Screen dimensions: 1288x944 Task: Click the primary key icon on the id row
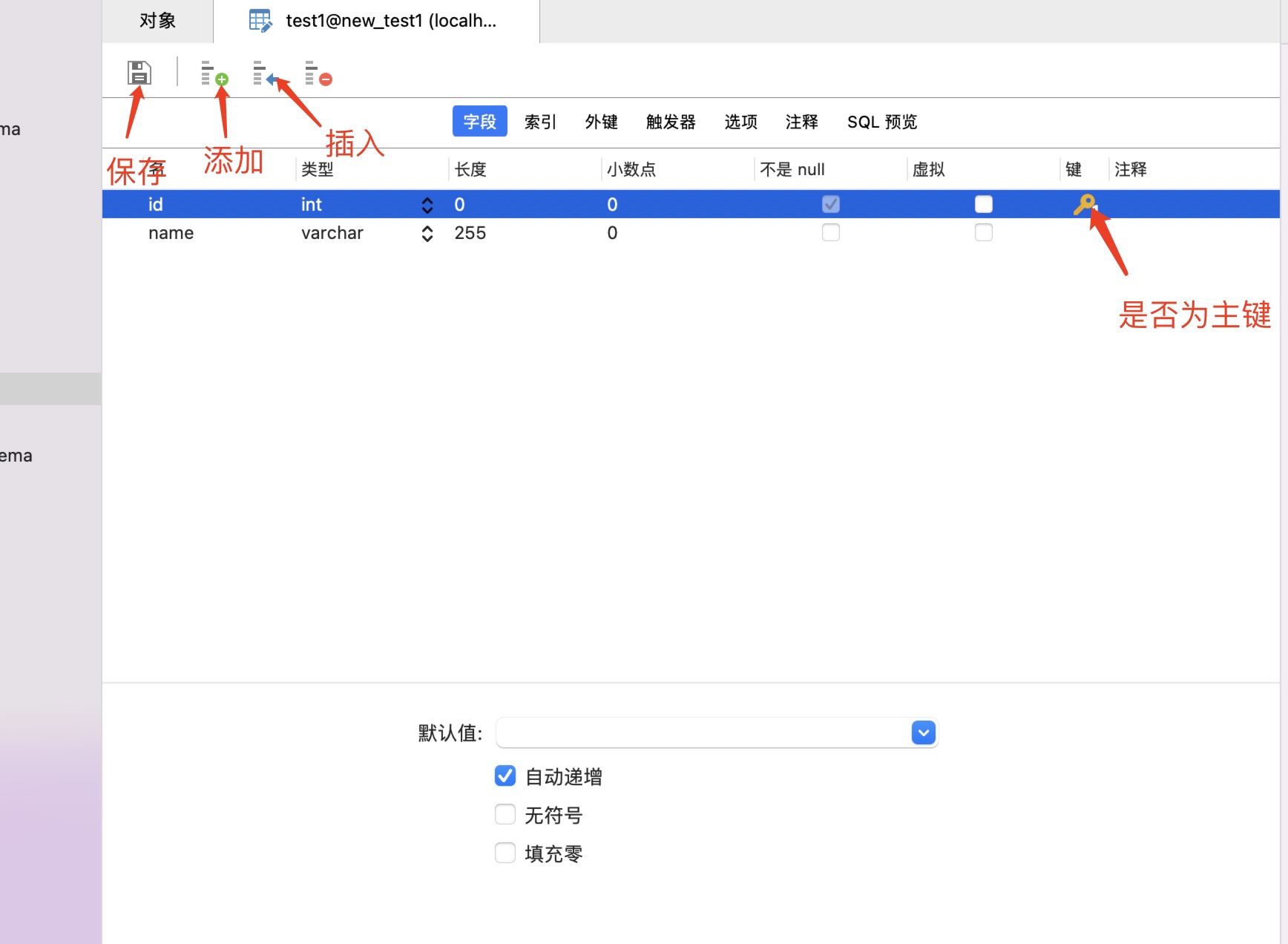[1085, 204]
